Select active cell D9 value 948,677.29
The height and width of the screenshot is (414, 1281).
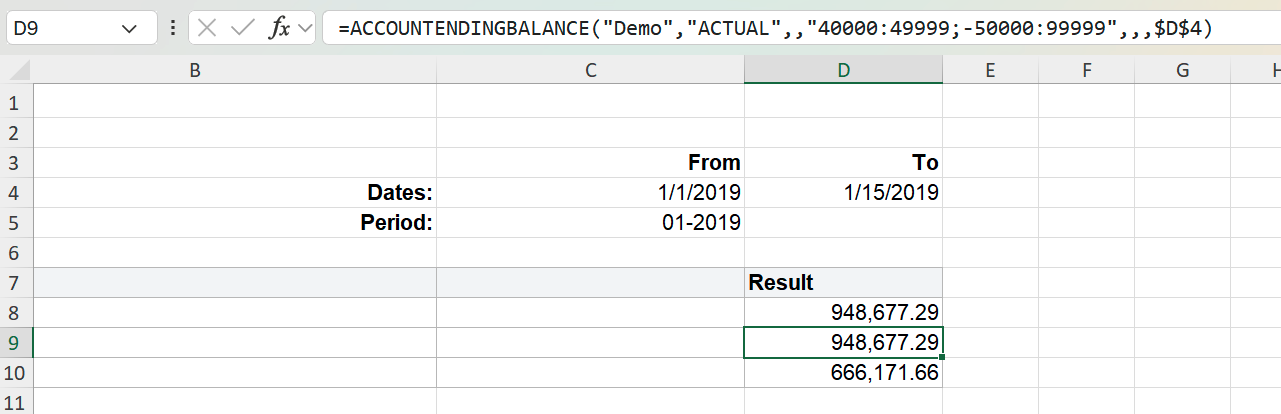[x=843, y=342]
